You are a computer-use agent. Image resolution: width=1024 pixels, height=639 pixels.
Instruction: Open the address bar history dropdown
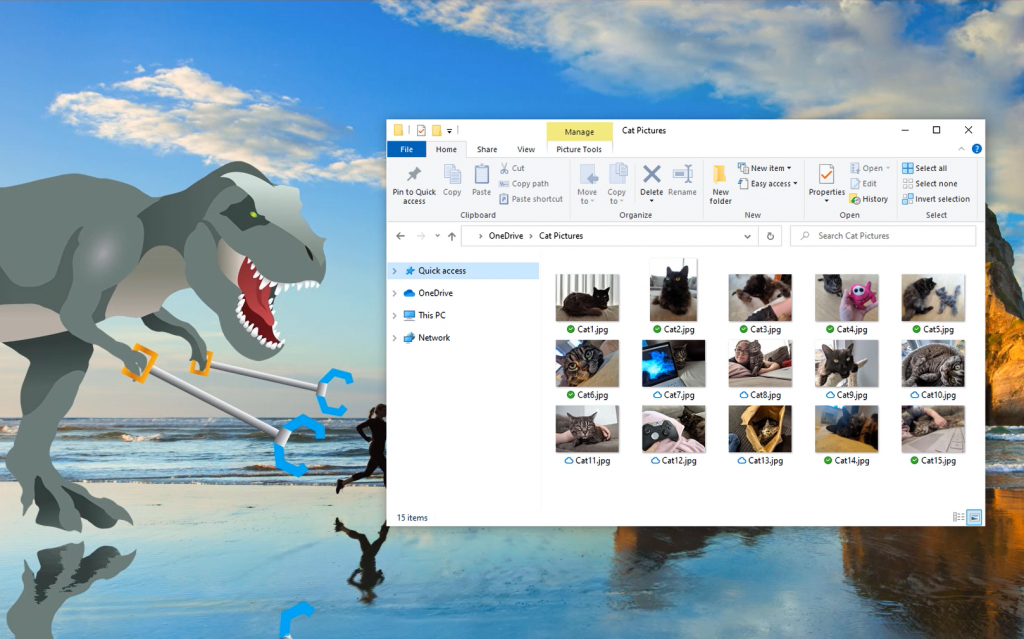click(x=747, y=236)
